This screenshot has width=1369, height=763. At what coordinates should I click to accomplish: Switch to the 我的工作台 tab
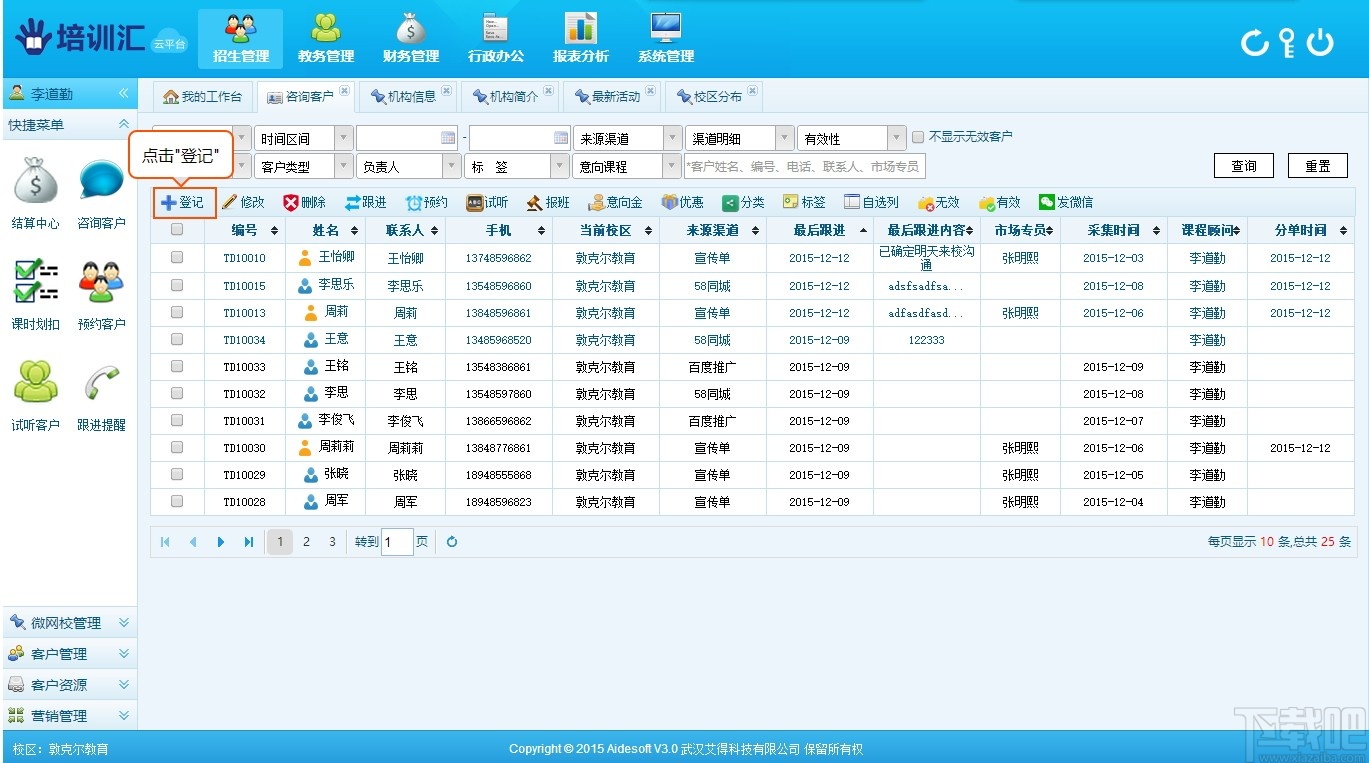pos(203,97)
